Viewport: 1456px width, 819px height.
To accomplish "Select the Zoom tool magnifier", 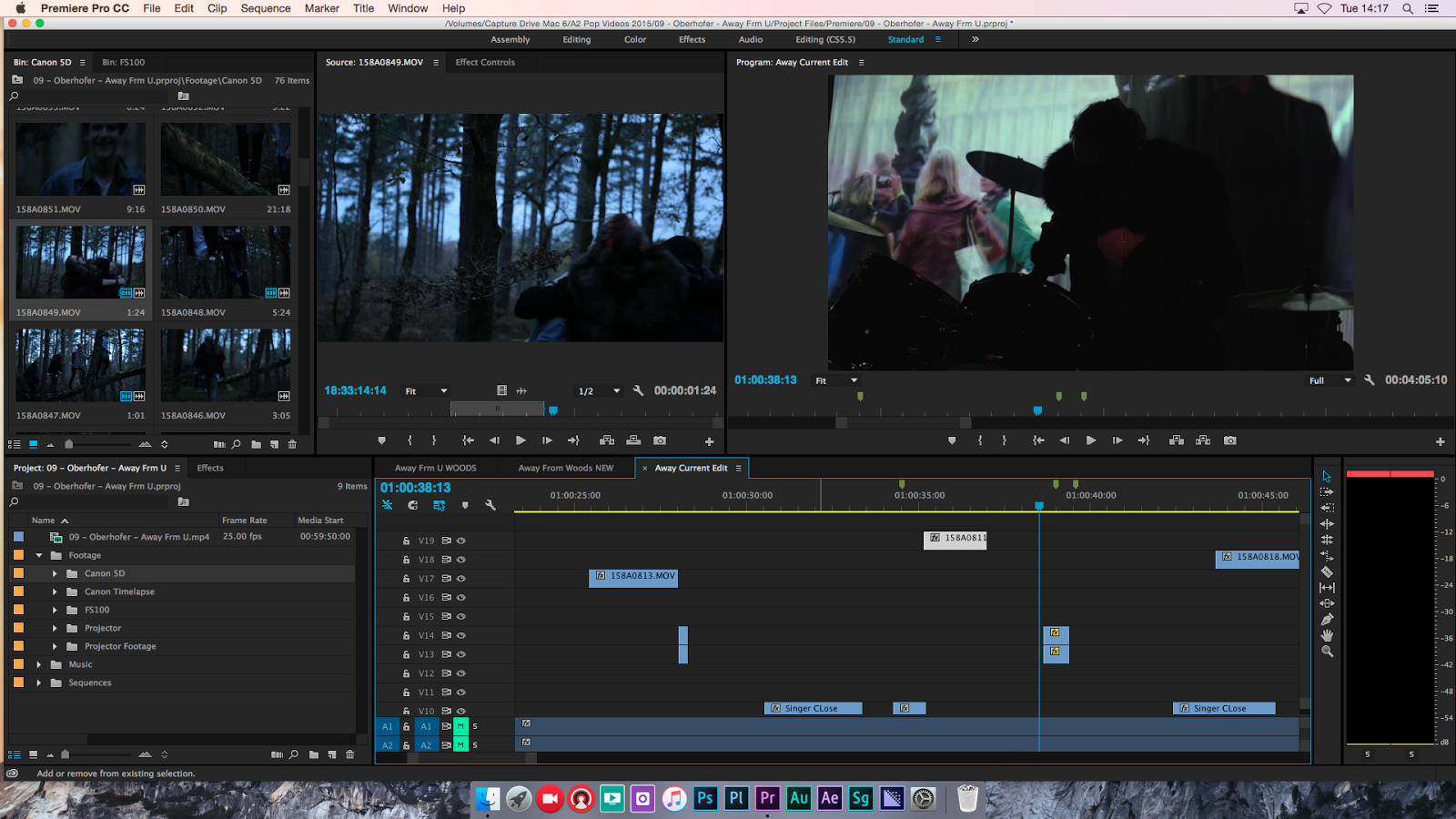I will point(1327,652).
